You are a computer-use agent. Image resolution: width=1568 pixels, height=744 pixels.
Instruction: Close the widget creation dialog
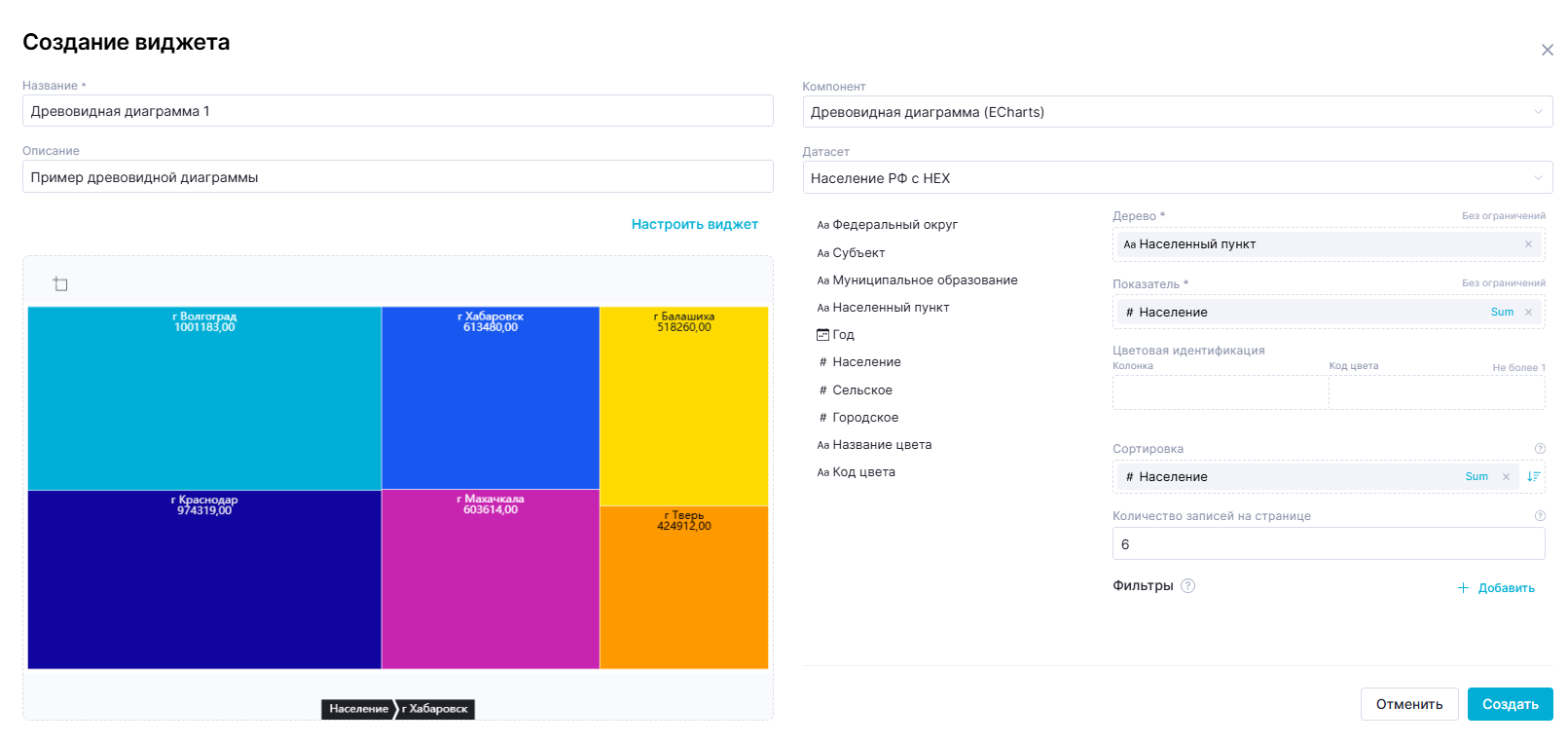(x=1547, y=51)
